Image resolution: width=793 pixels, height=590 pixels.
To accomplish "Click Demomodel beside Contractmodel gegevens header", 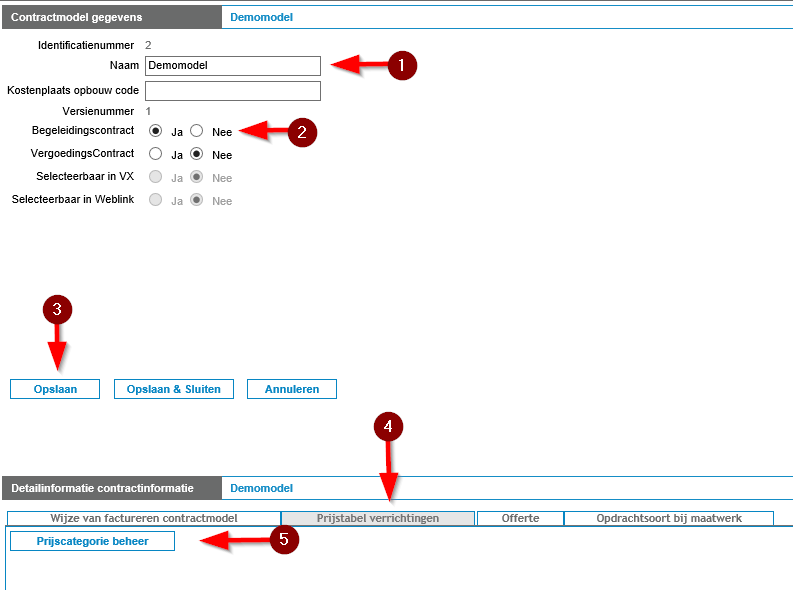I will (x=261, y=17).
